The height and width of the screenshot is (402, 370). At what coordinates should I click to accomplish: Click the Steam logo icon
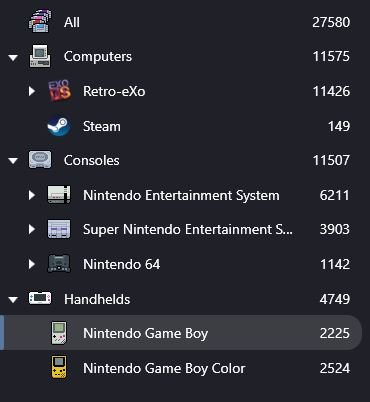pos(59,126)
